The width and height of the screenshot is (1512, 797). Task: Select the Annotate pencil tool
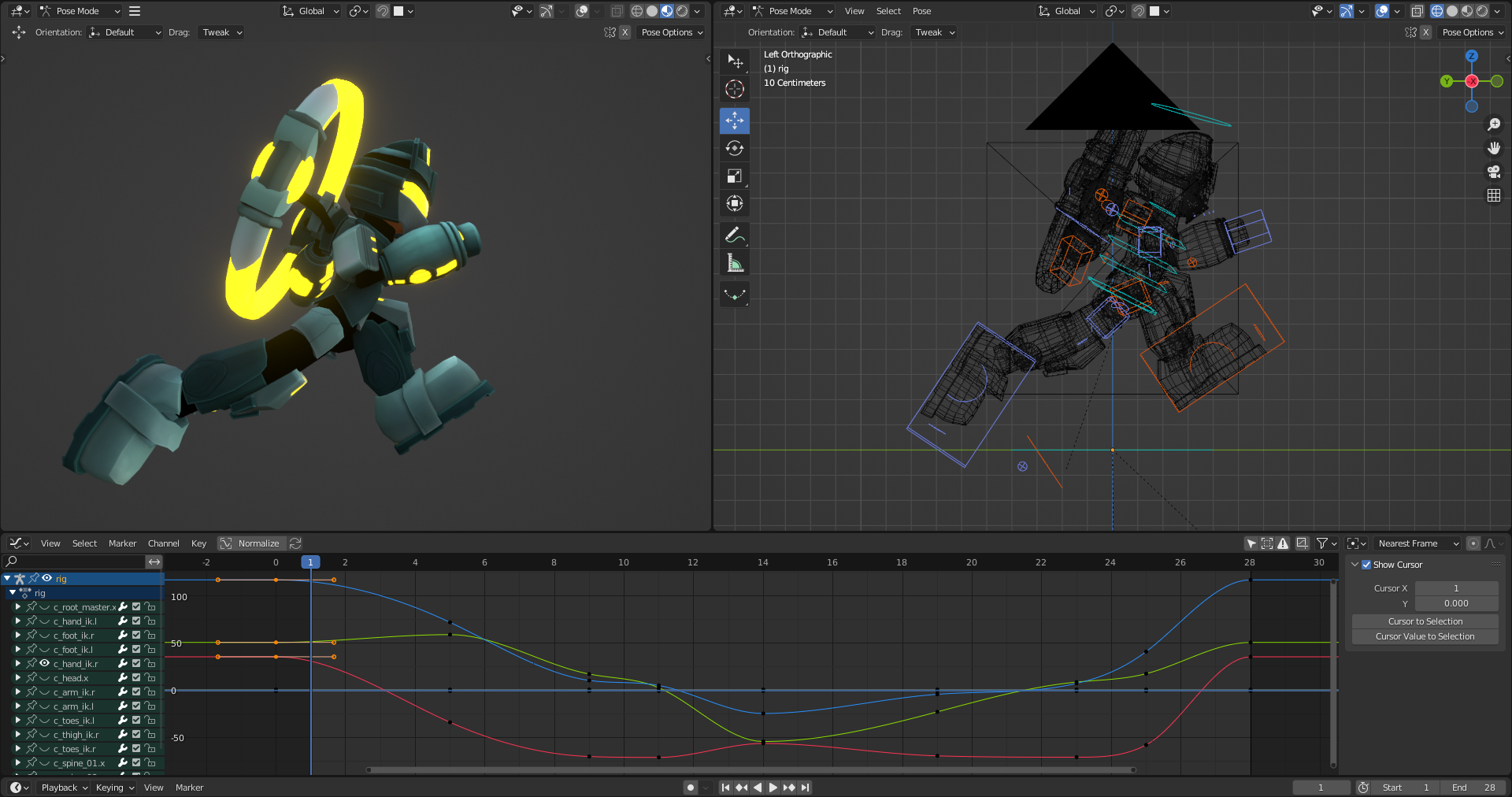(734, 235)
